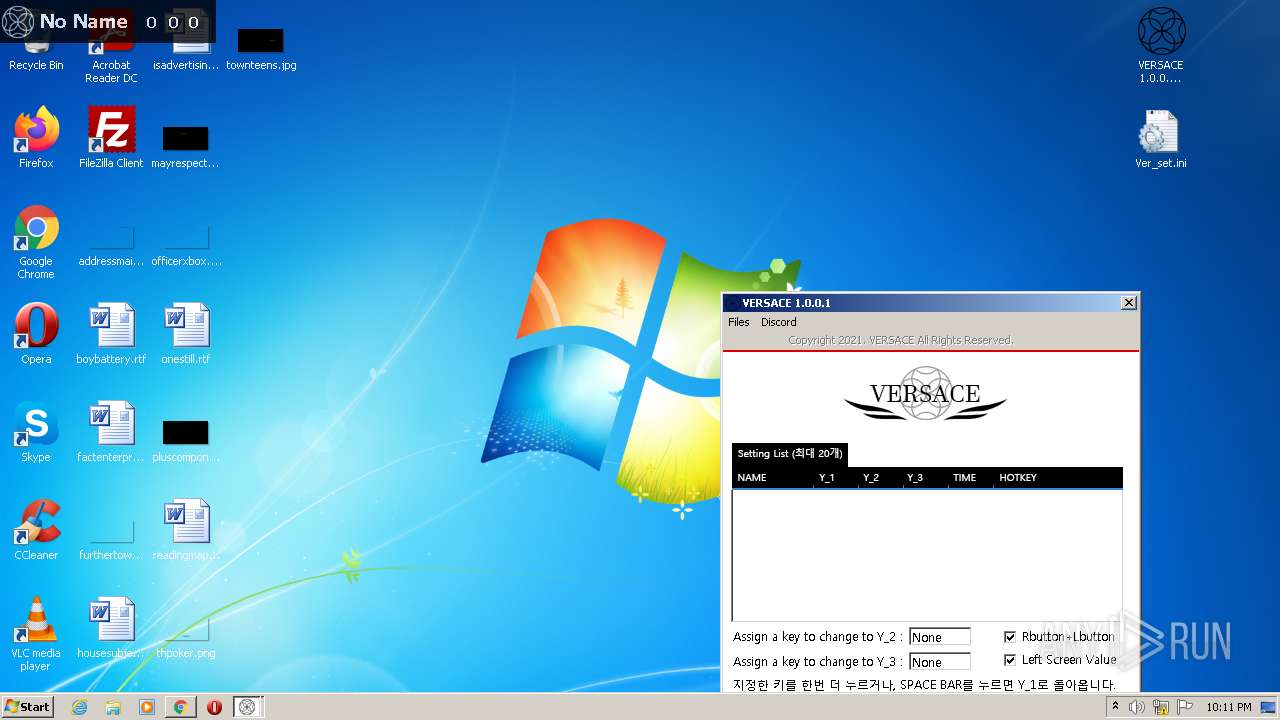The image size is (1280, 720).
Task: Open the Discord menu in VERSACE
Action: (779, 322)
